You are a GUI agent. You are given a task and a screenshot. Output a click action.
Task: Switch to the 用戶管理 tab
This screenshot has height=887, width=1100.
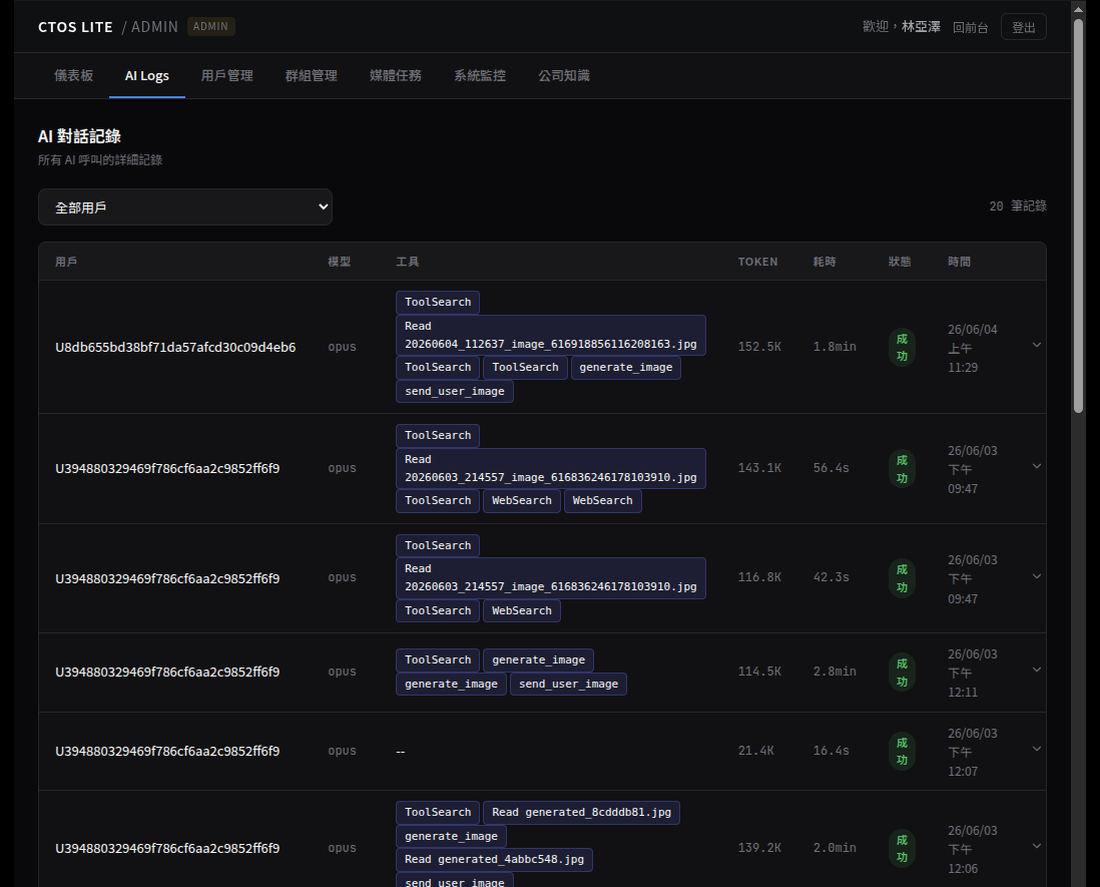pyautogui.click(x=227, y=76)
